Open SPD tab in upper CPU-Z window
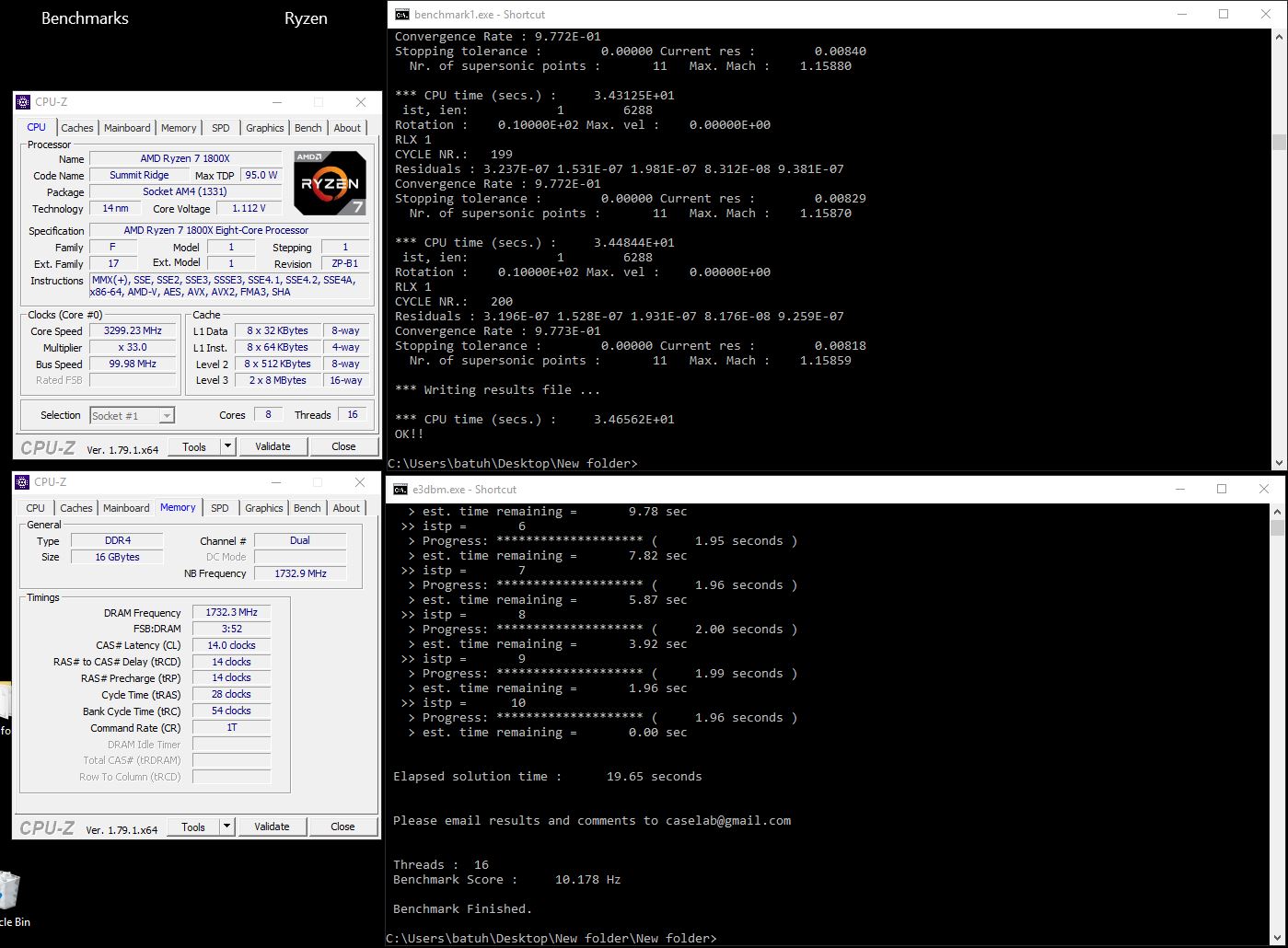This screenshot has height=948, width=1288. click(221, 128)
